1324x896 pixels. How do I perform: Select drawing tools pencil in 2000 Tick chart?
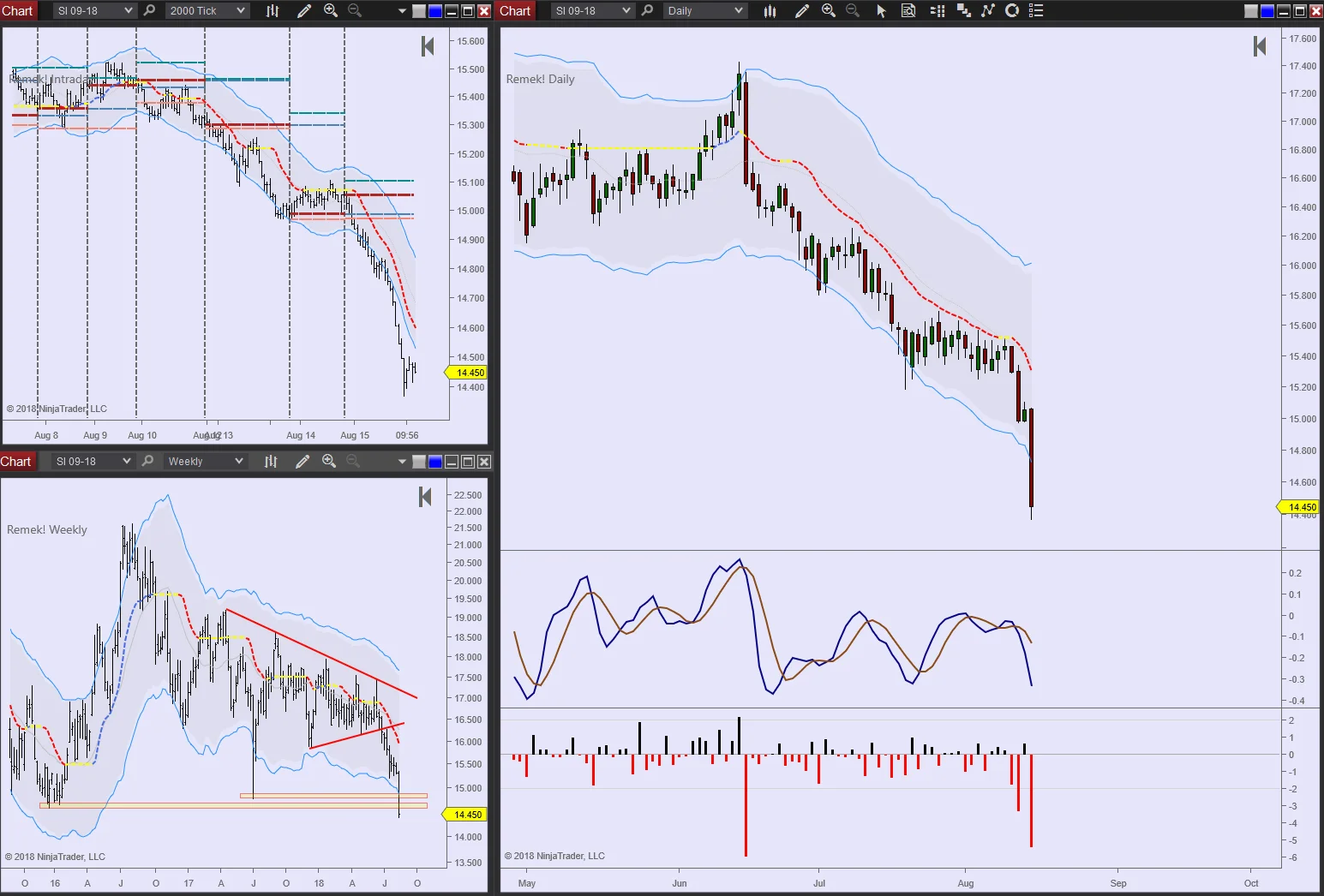point(304,11)
